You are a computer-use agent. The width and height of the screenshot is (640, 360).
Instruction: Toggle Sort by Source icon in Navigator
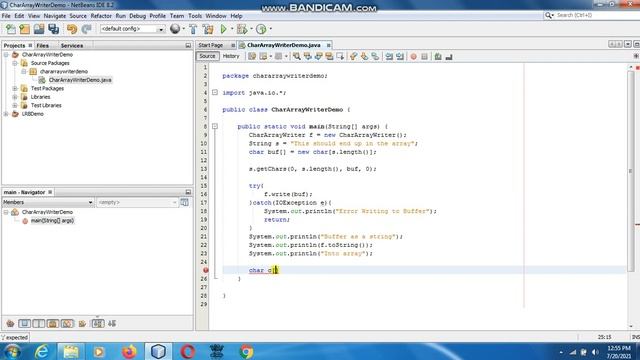112,324
